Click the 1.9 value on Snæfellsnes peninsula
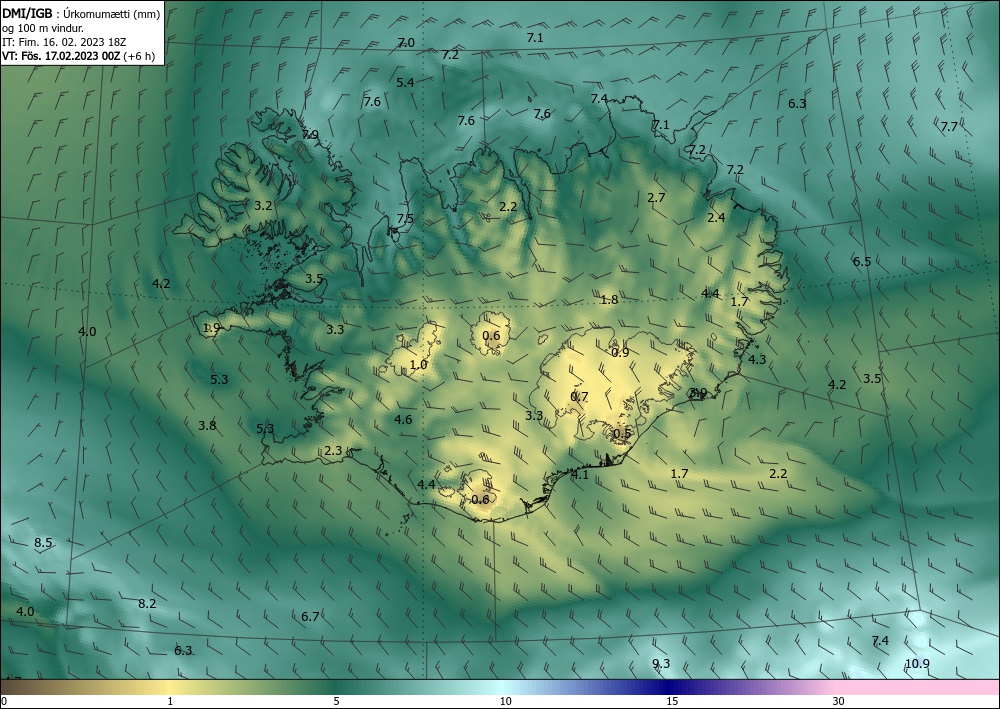This screenshot has width=1000, height=709. click(212, 328)
